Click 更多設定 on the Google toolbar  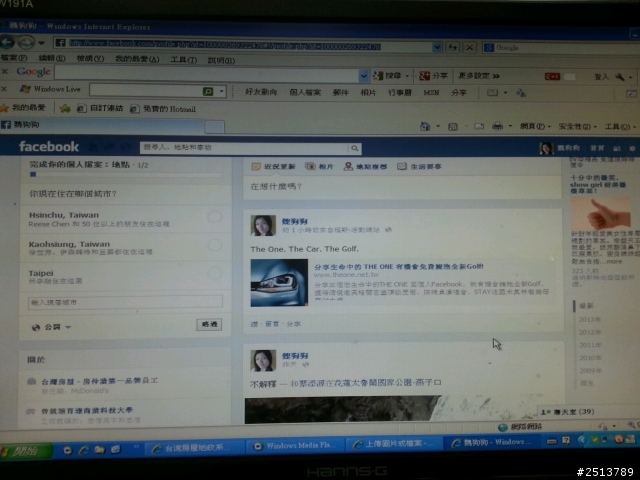click(x=478, y=76)
